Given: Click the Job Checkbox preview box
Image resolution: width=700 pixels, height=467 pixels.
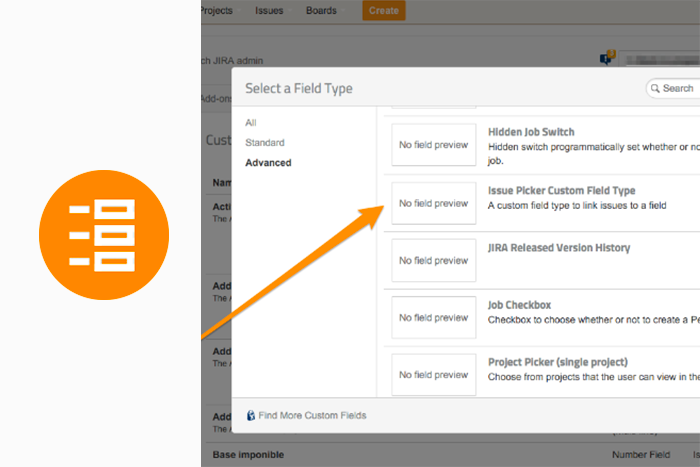Looking at the screenshot, I should 434,317.
